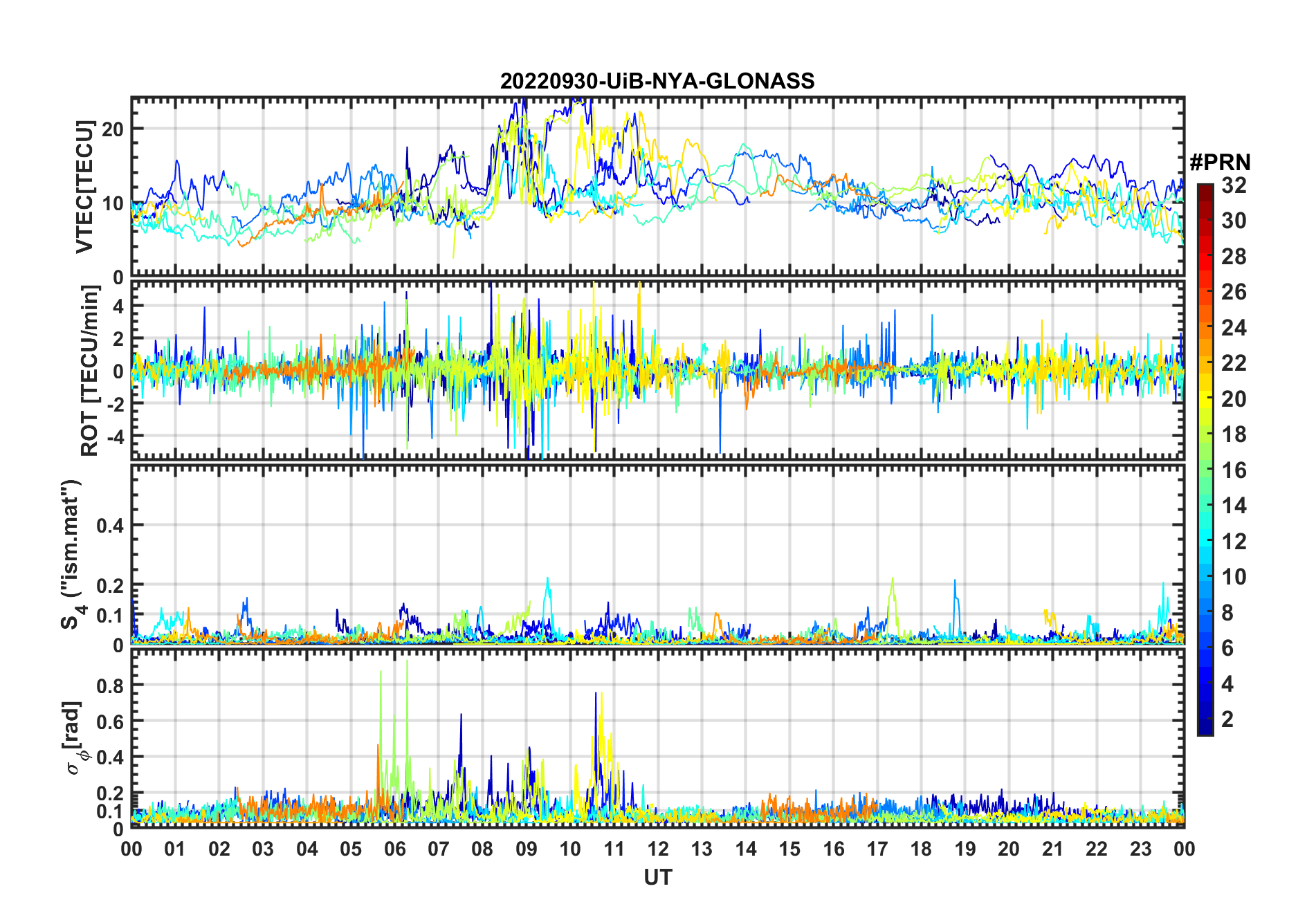Select the ROT axis tick label -4
The height and width of the screenshot is (920, 1316).
tap(115, 437)
